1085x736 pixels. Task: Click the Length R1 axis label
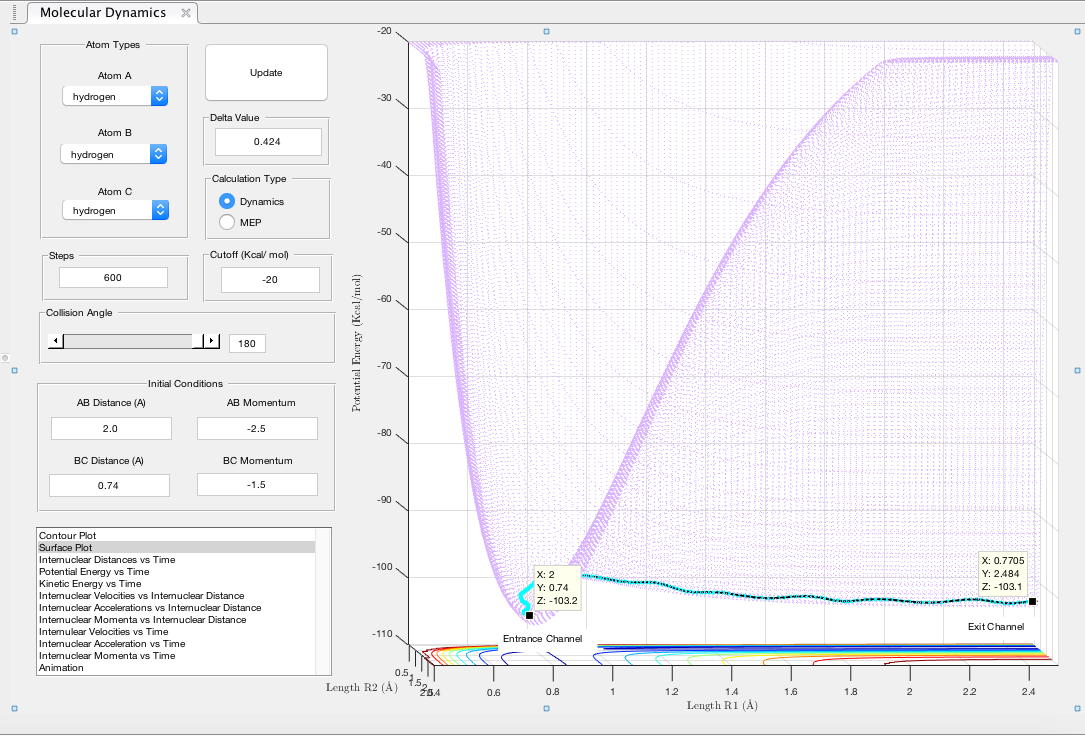[722, 706]
